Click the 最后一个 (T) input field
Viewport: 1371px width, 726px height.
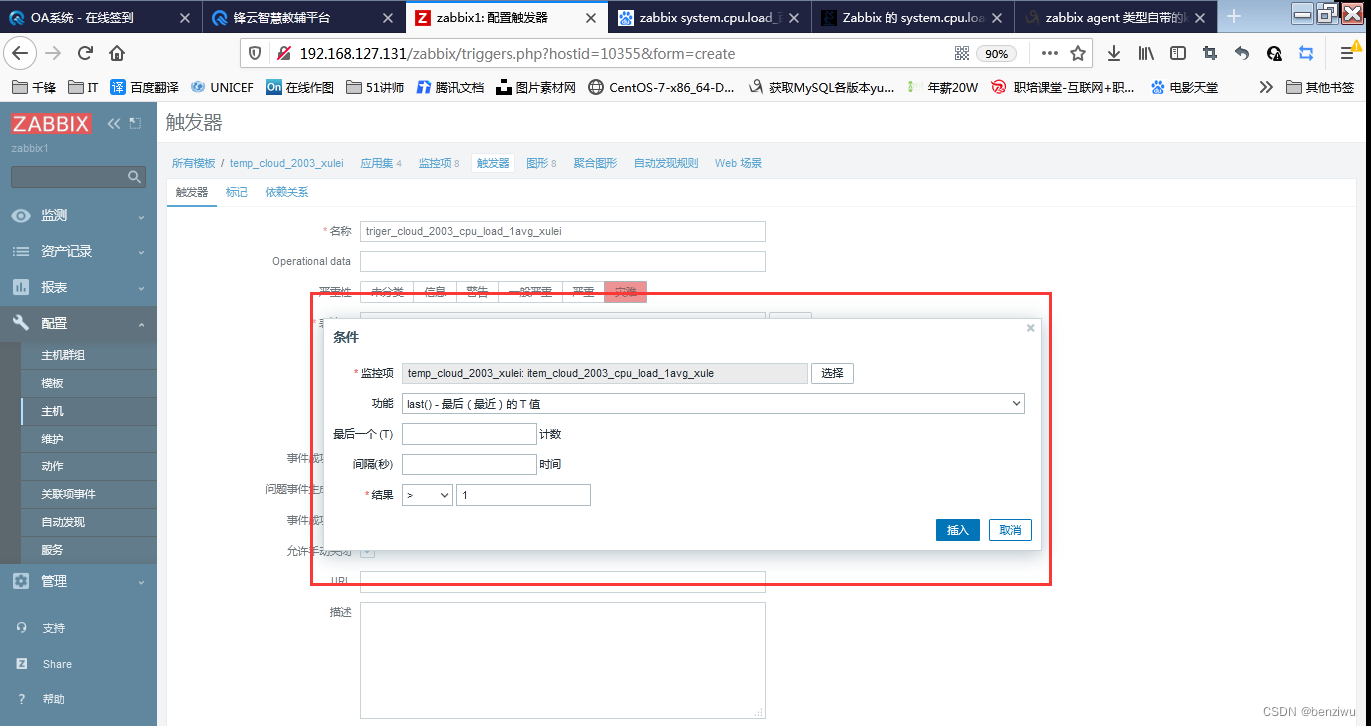pos(469,434)
